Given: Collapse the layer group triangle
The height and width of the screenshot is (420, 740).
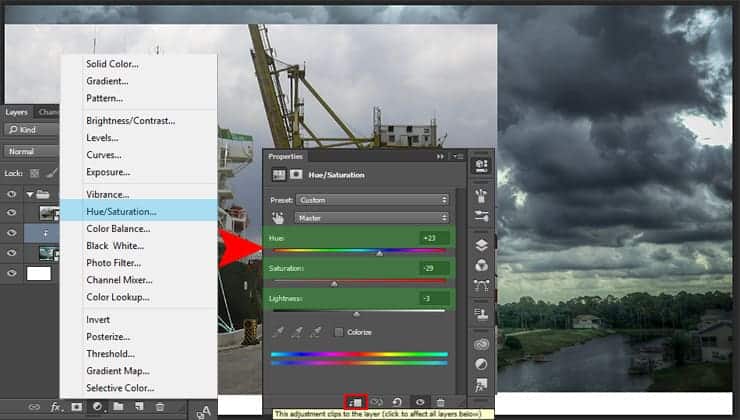Looking at the screenshot, I should 30,194.
